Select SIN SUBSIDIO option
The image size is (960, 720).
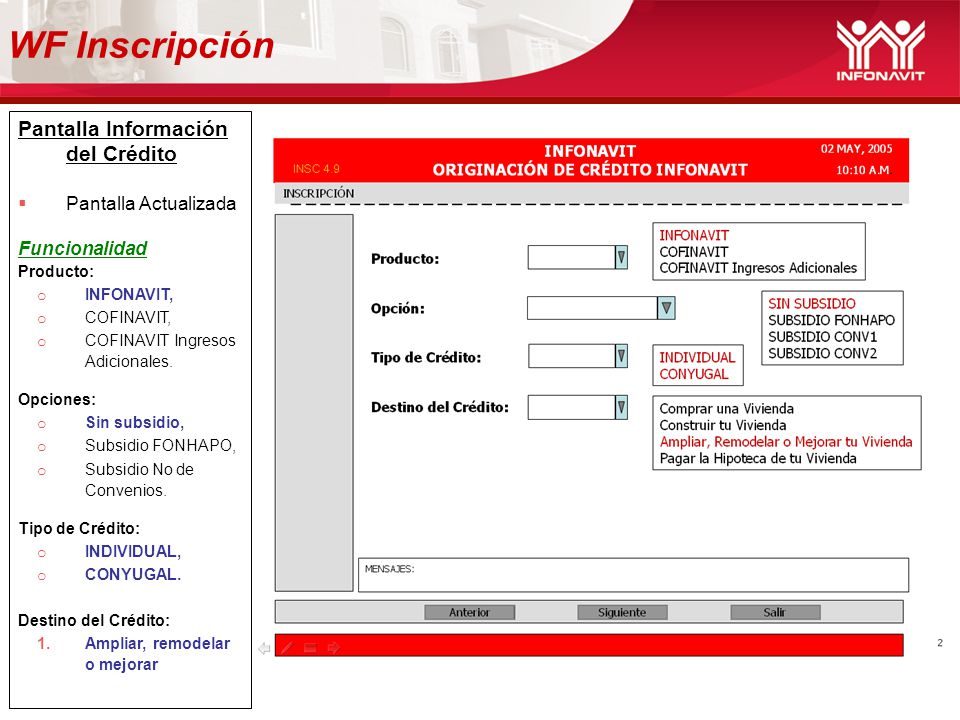(812, 304)
